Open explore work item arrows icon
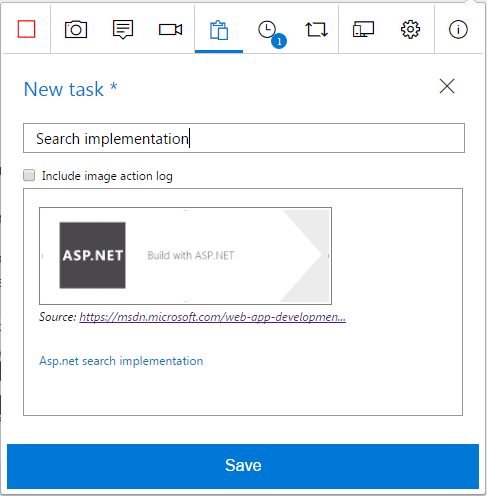 (x=316, y=29)
